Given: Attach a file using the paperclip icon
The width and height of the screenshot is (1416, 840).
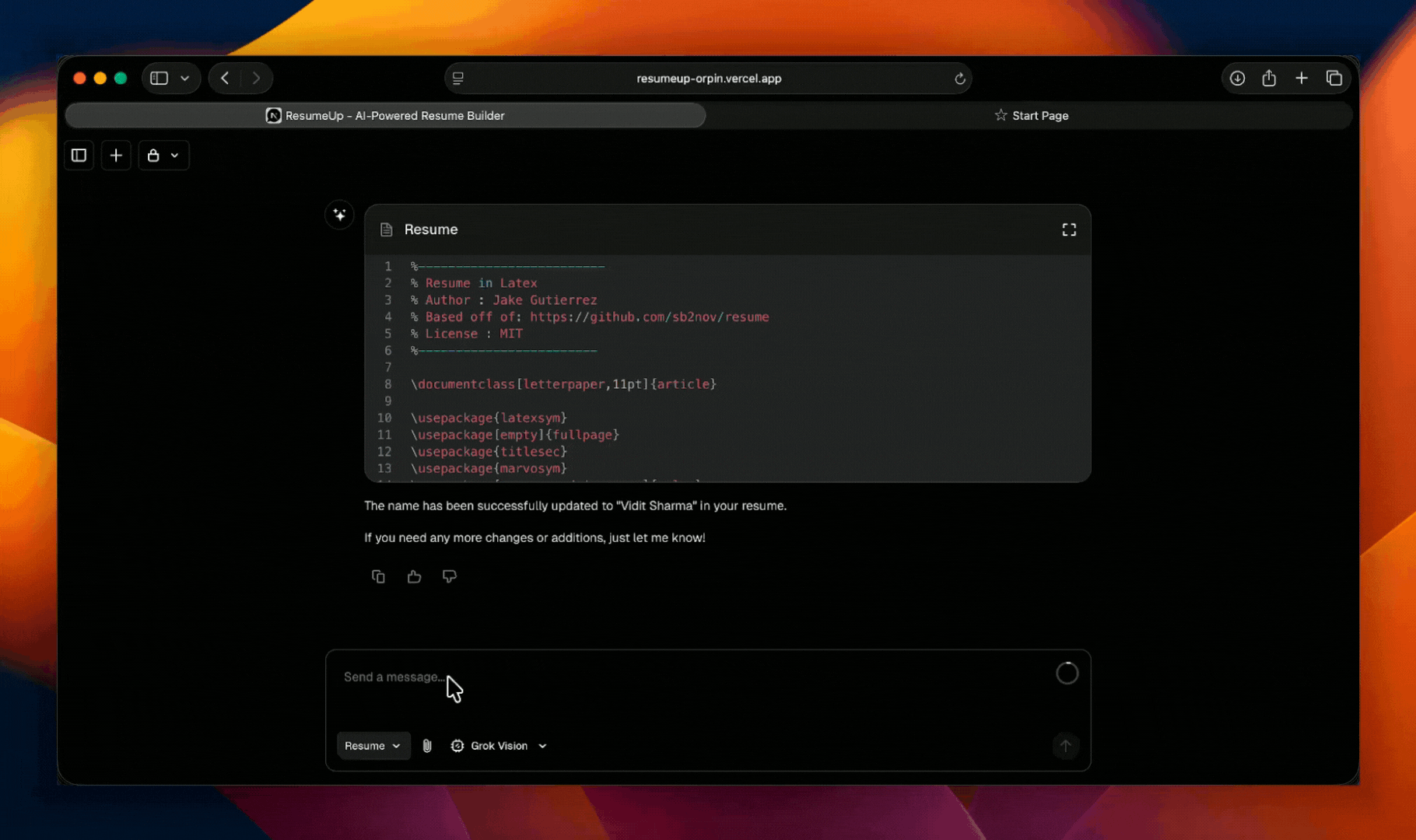Looking at the screenshot, I should click(x=427, y=746).
